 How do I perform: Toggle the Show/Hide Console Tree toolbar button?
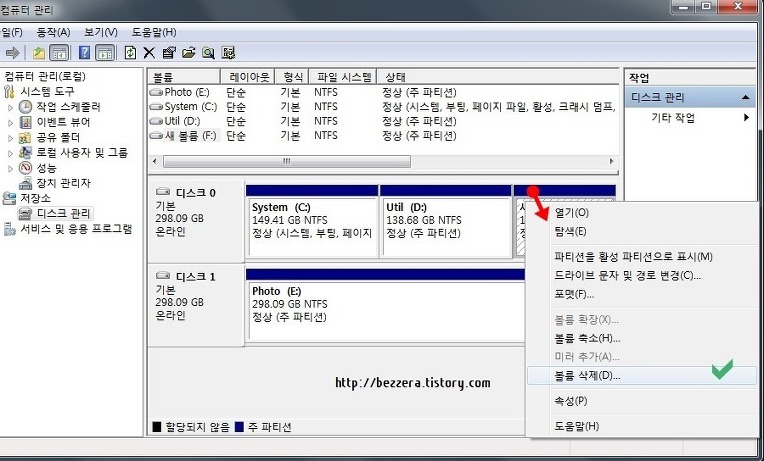[59, 53]
